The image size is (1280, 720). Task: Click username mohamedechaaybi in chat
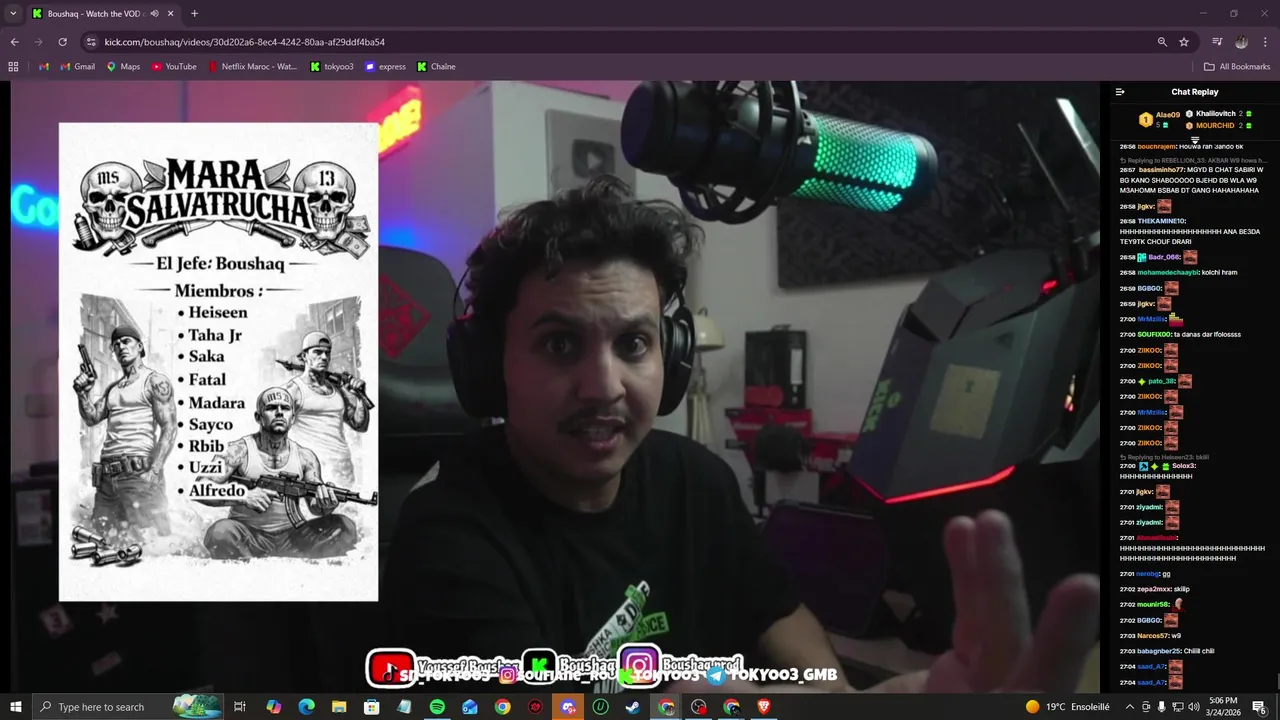pos(1166,273)
